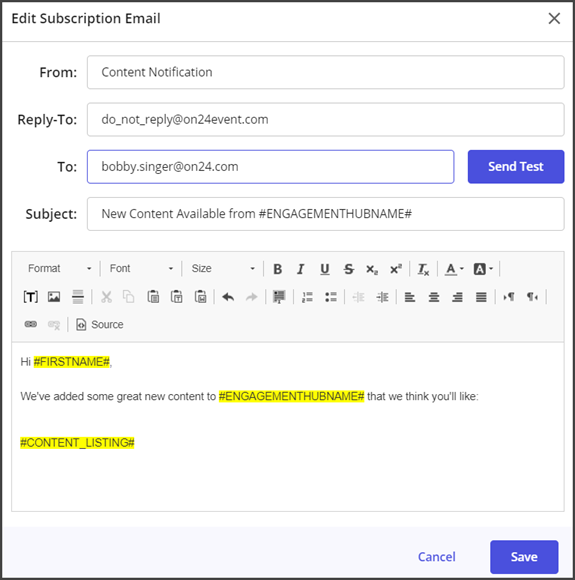
Task: Toggle Strikethrough formatting
Action: [x=348, y=269]
